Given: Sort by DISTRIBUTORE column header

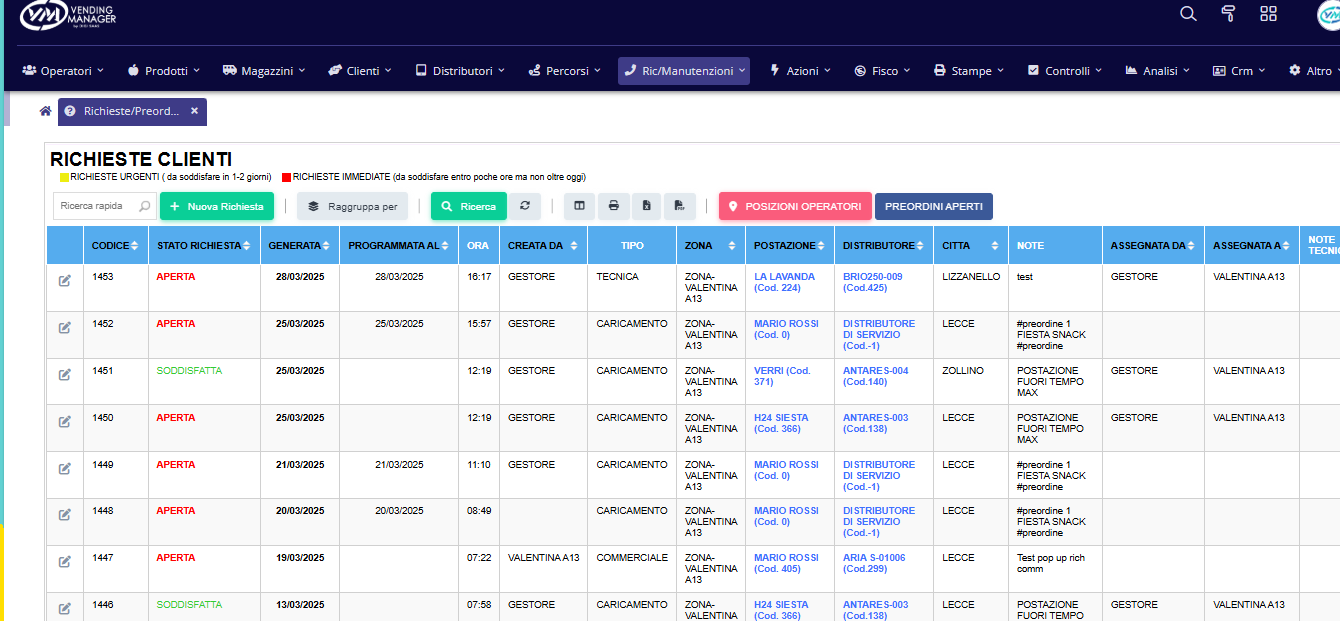Looking at the screenshot, I should (884, 245).
